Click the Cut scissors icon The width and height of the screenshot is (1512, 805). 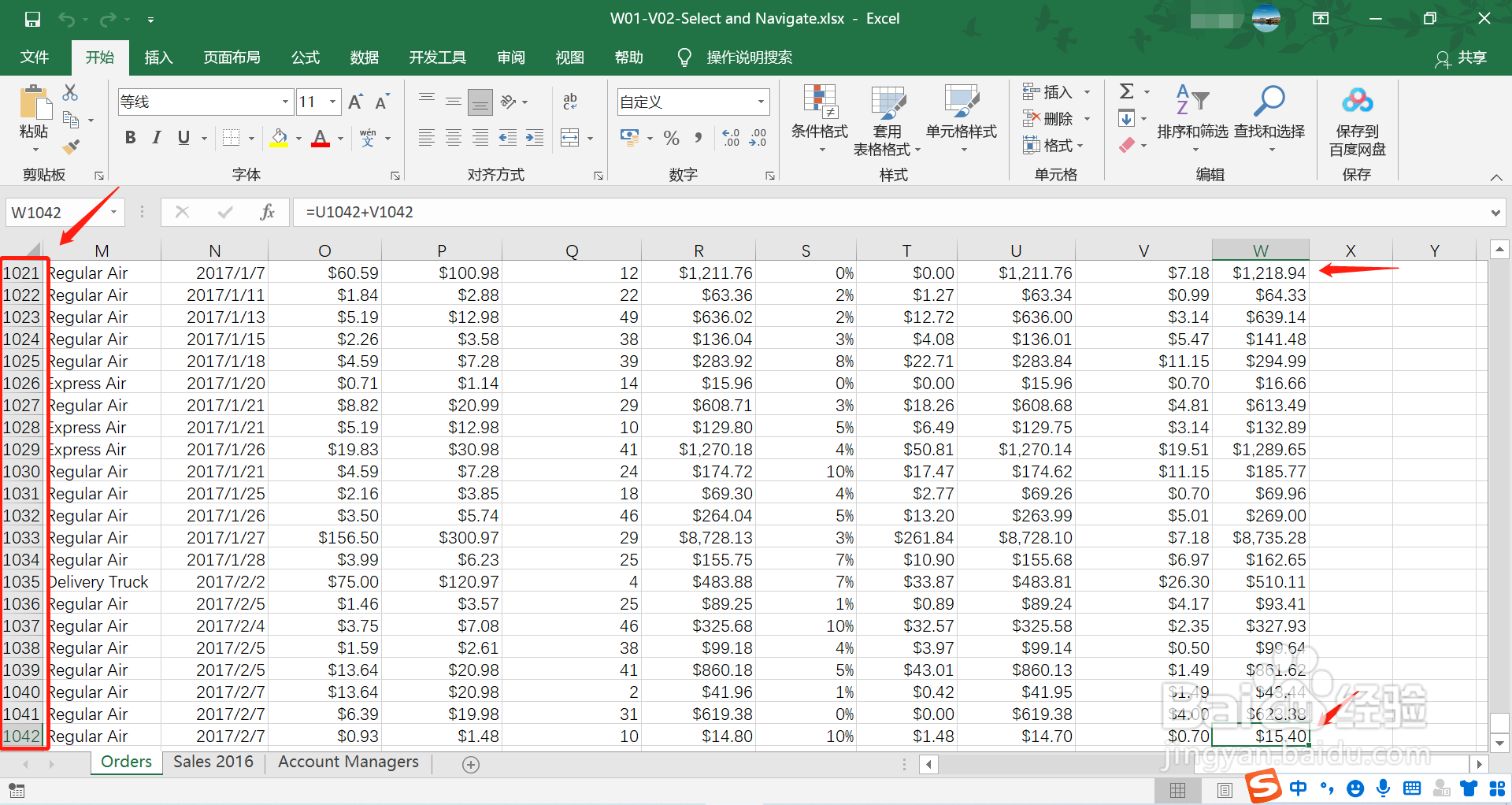tap(70, 93)
